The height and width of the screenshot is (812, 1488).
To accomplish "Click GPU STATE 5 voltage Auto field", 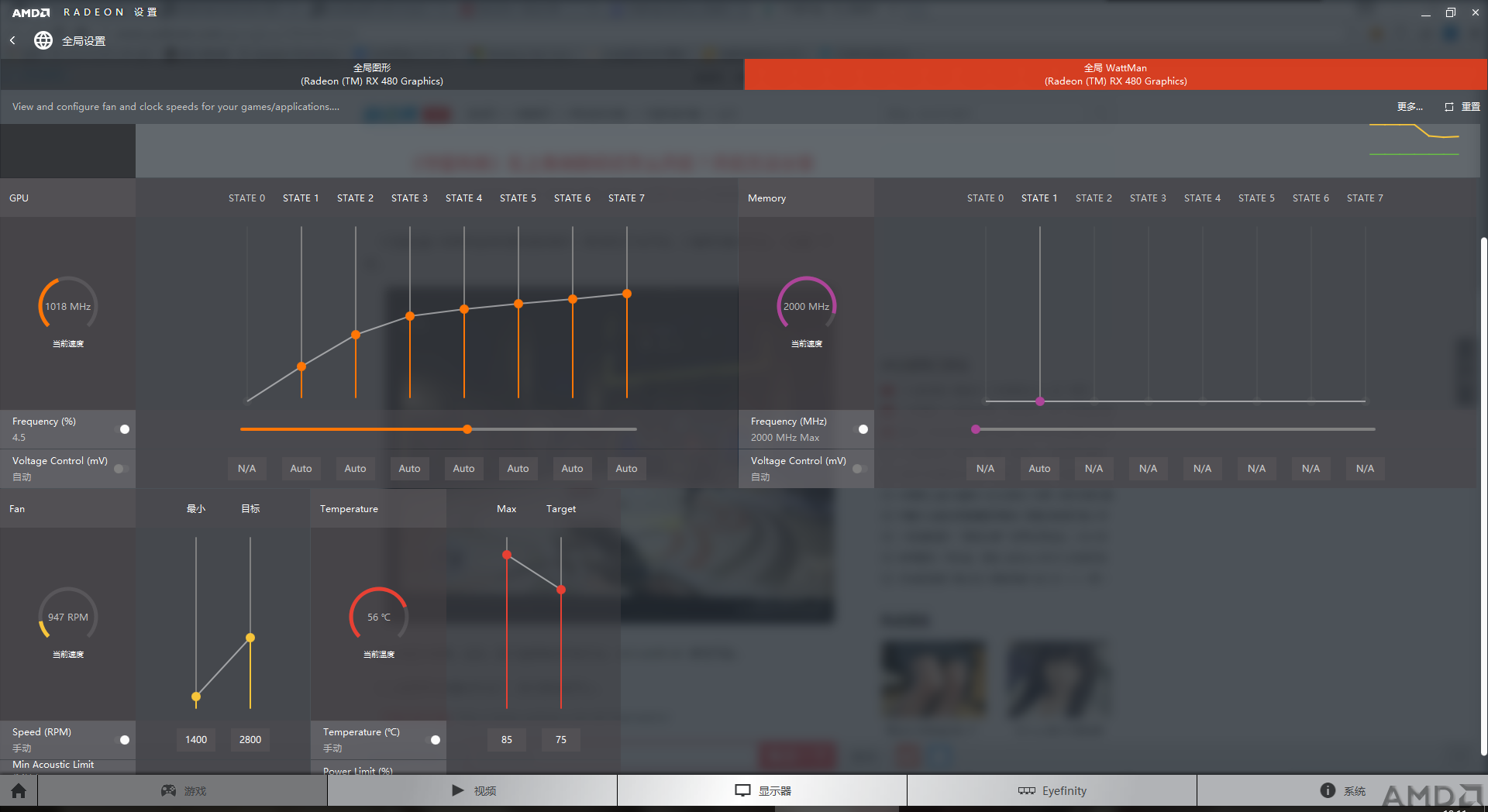I will (518, 469).
